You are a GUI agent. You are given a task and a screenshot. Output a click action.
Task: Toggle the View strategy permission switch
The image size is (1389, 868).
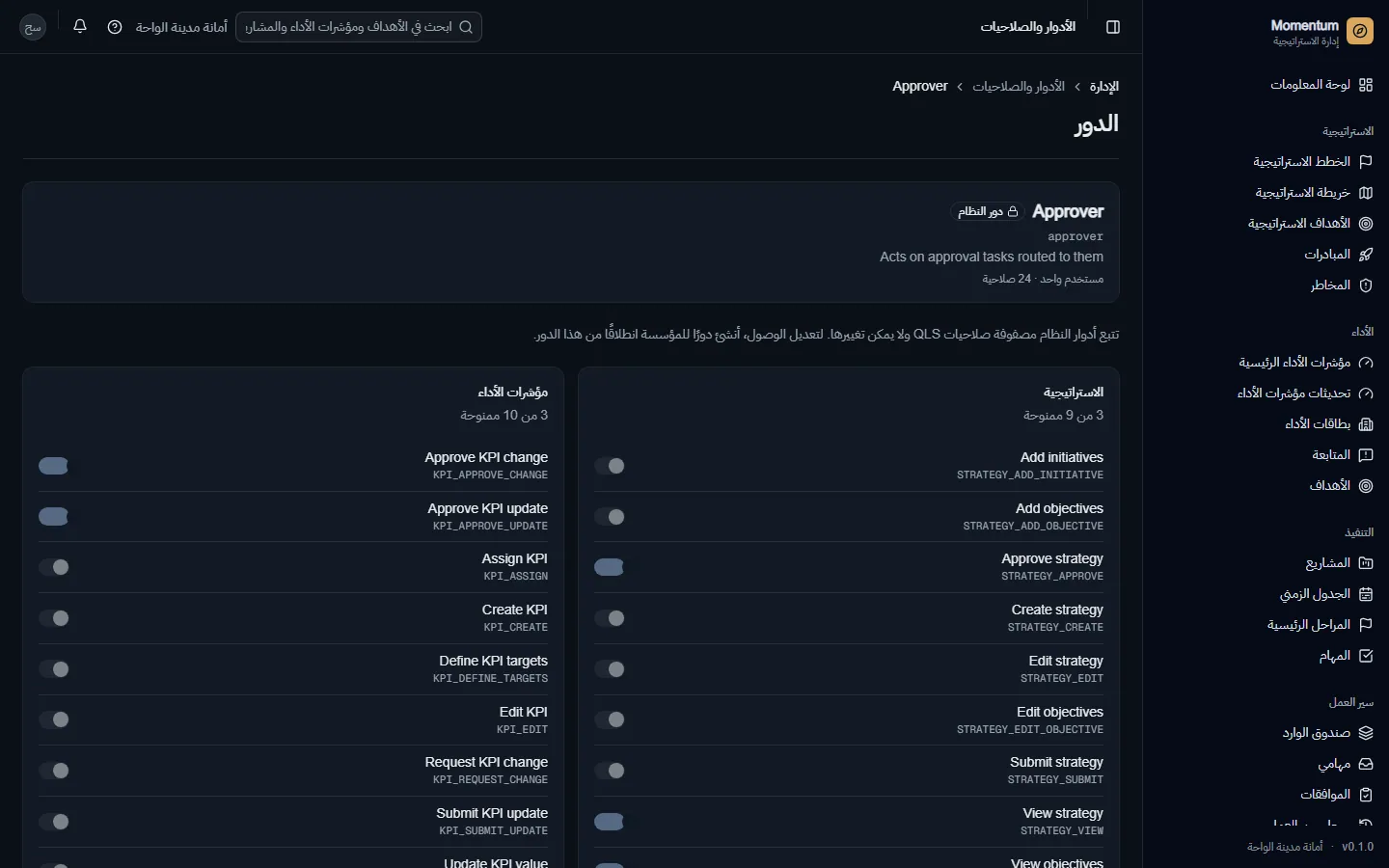click(x=610, y=822)
